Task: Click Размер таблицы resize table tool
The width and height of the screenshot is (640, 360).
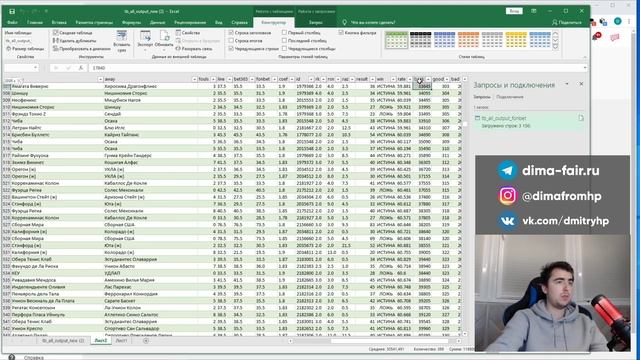Action: point(25,49)
